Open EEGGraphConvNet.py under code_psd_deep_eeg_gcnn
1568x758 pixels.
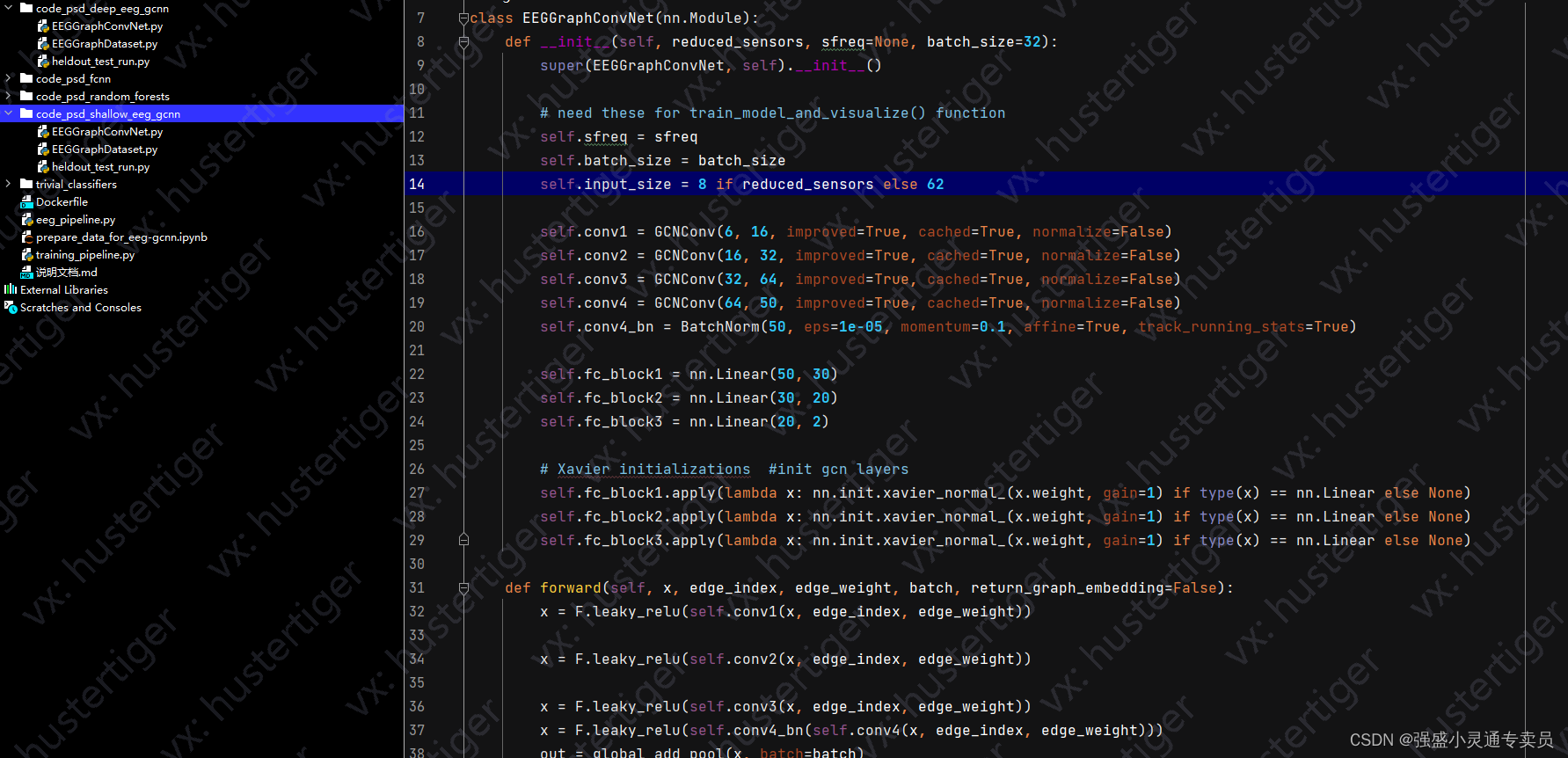click(x=107, y=26)
